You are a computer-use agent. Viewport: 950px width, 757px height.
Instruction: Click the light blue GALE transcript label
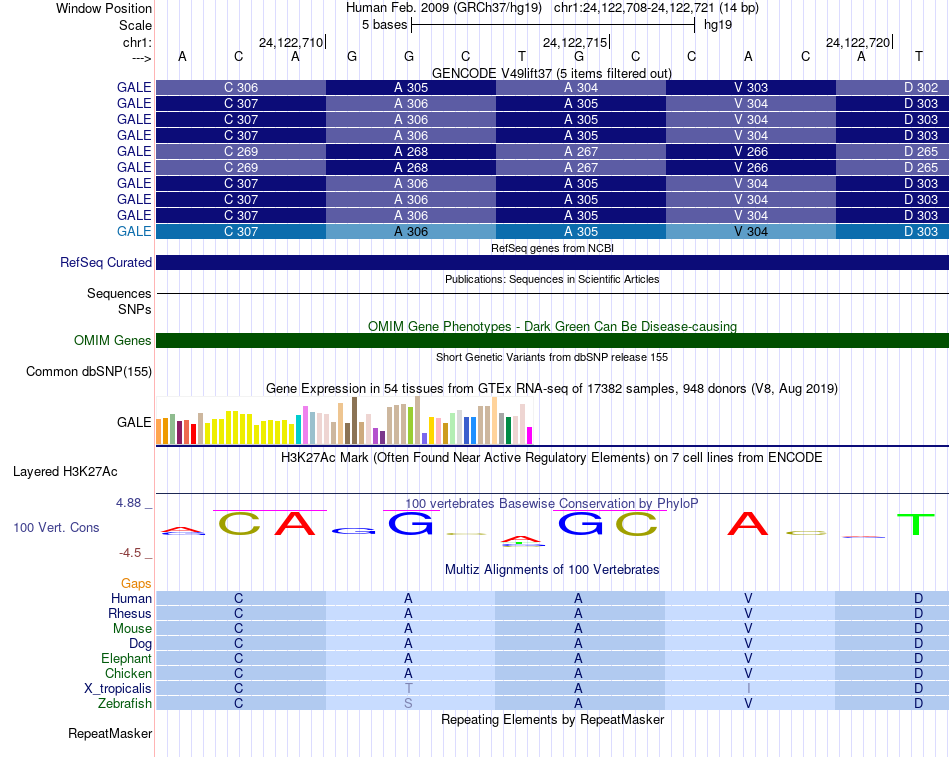pyautogui.click(x=134, y=232)
